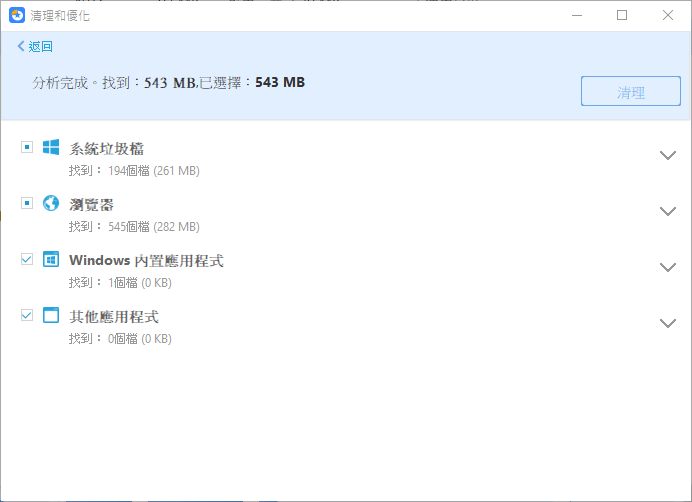Viewport: 692px width, 502px height.
Task: Toggle the 系統垃圾檔 checkbox
Action: tap(26, 147)
